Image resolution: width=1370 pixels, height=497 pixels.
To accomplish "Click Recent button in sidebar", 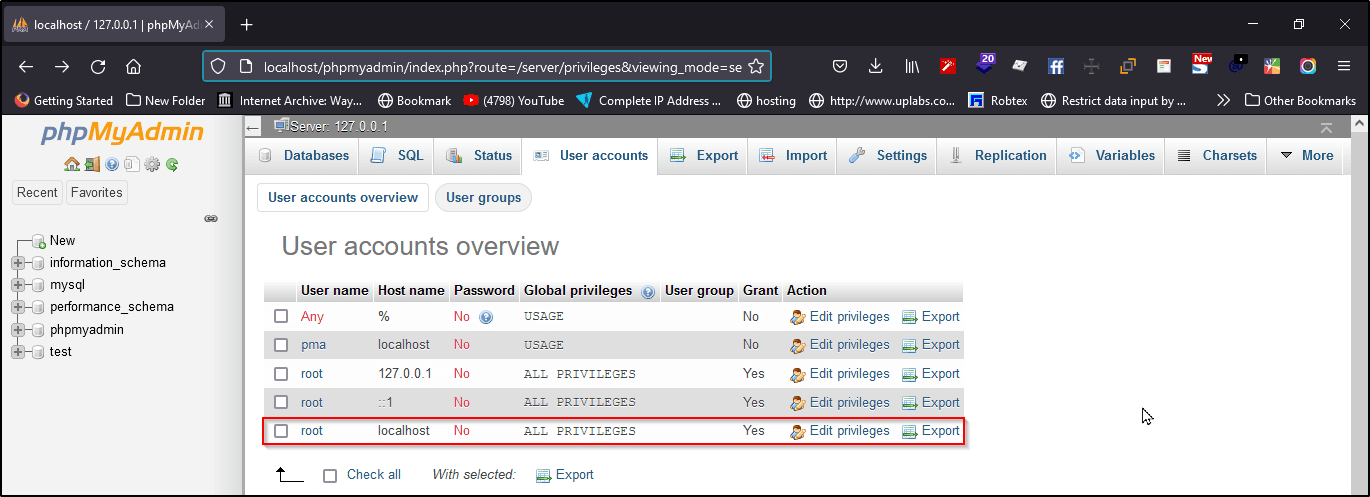I will pyautogui.click(x=38, y=193).
